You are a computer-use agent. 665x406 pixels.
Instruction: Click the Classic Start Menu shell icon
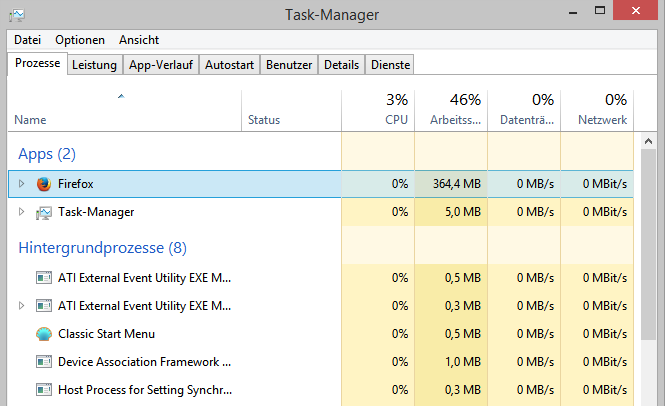[x=43, y=333]
